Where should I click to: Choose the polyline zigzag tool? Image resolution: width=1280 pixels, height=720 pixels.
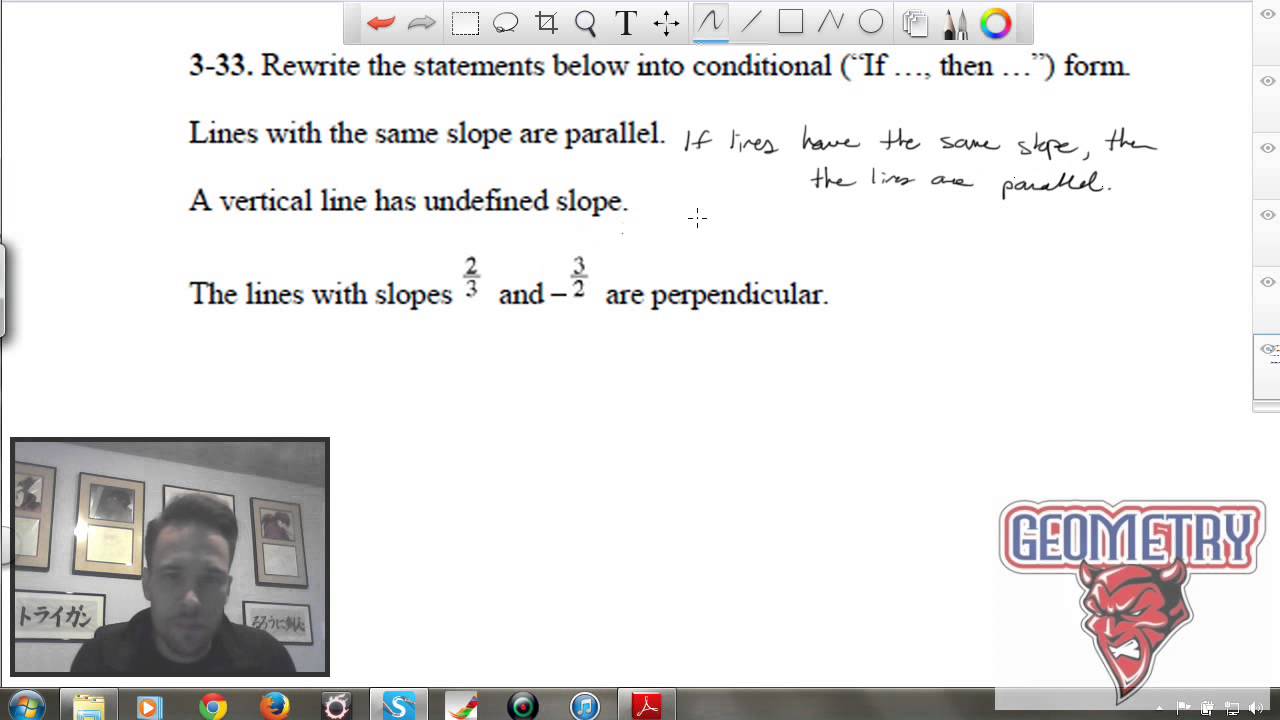coord(830,22)
